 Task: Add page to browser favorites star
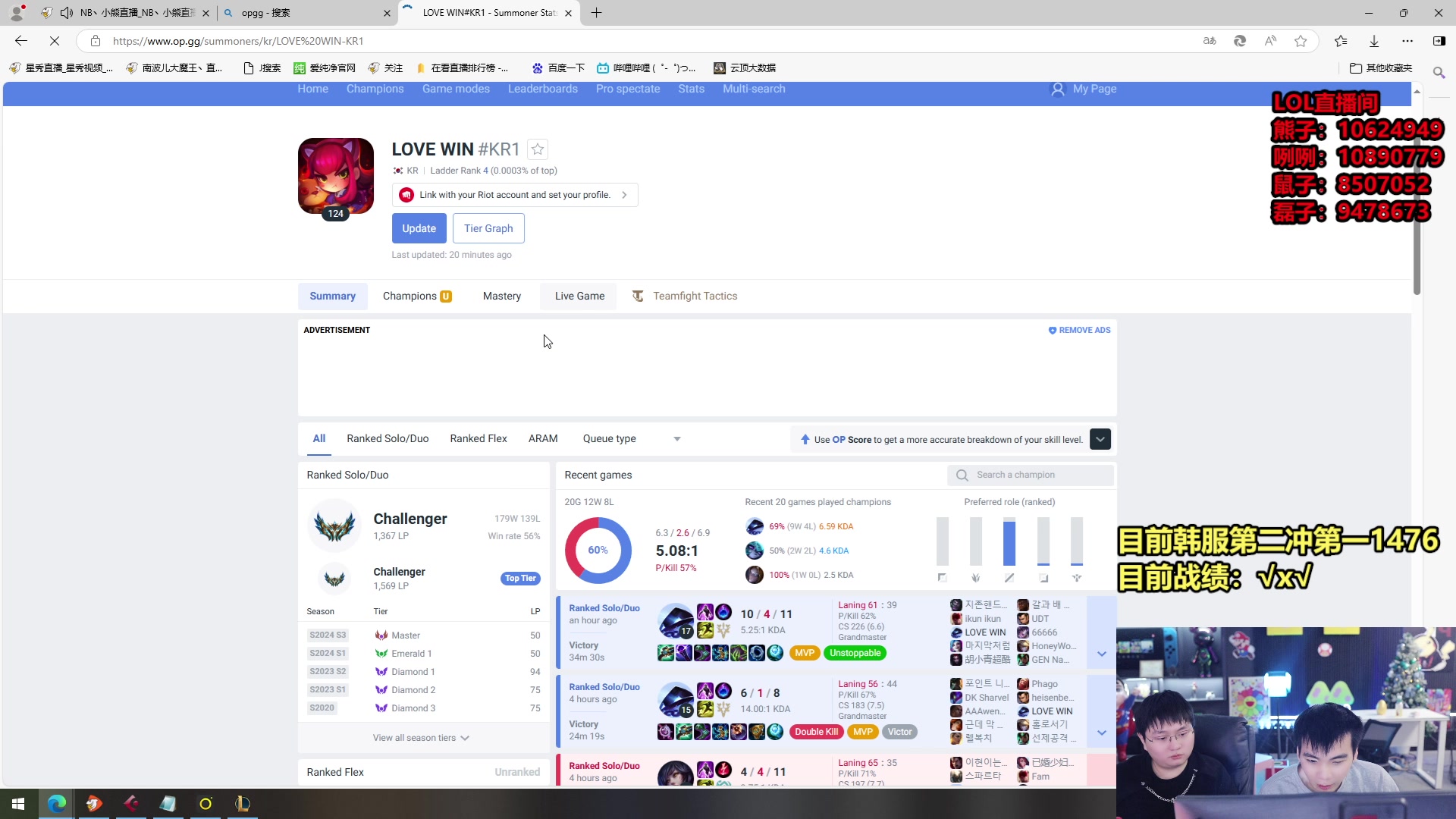1301,41
